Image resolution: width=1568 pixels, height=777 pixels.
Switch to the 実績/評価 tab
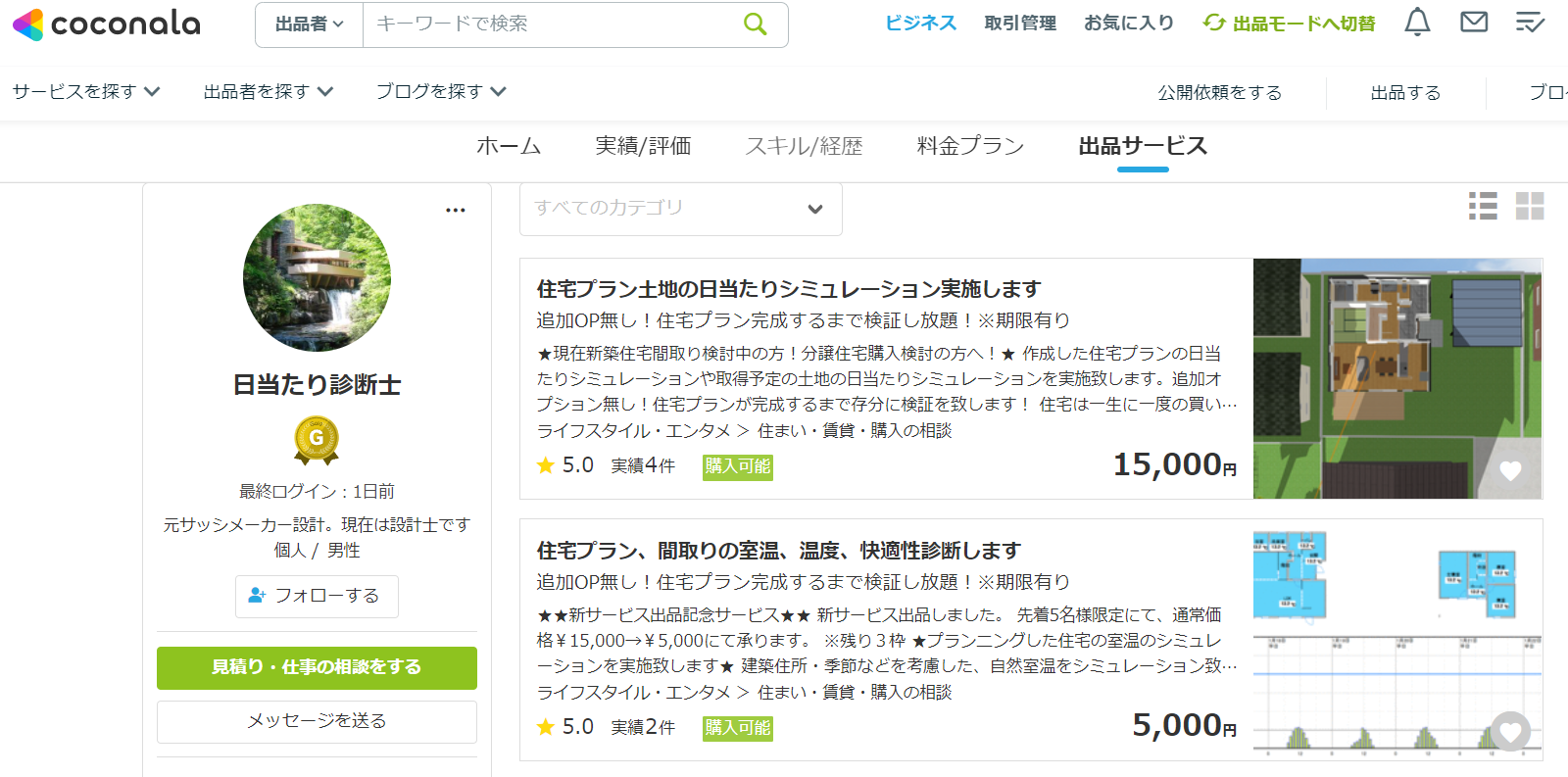coord(643,147)
